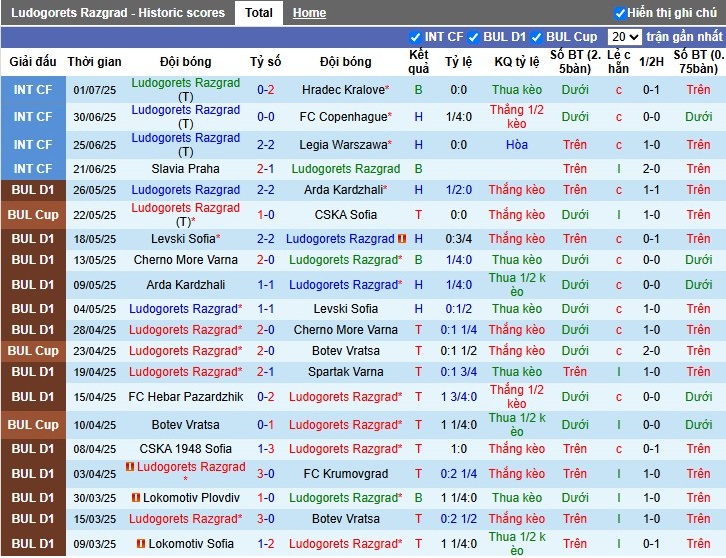The height and width of the screenshot is (558, 726).
Task: Click Cherno More Varna on 13/05/25 row
Action: click(185, 259)
